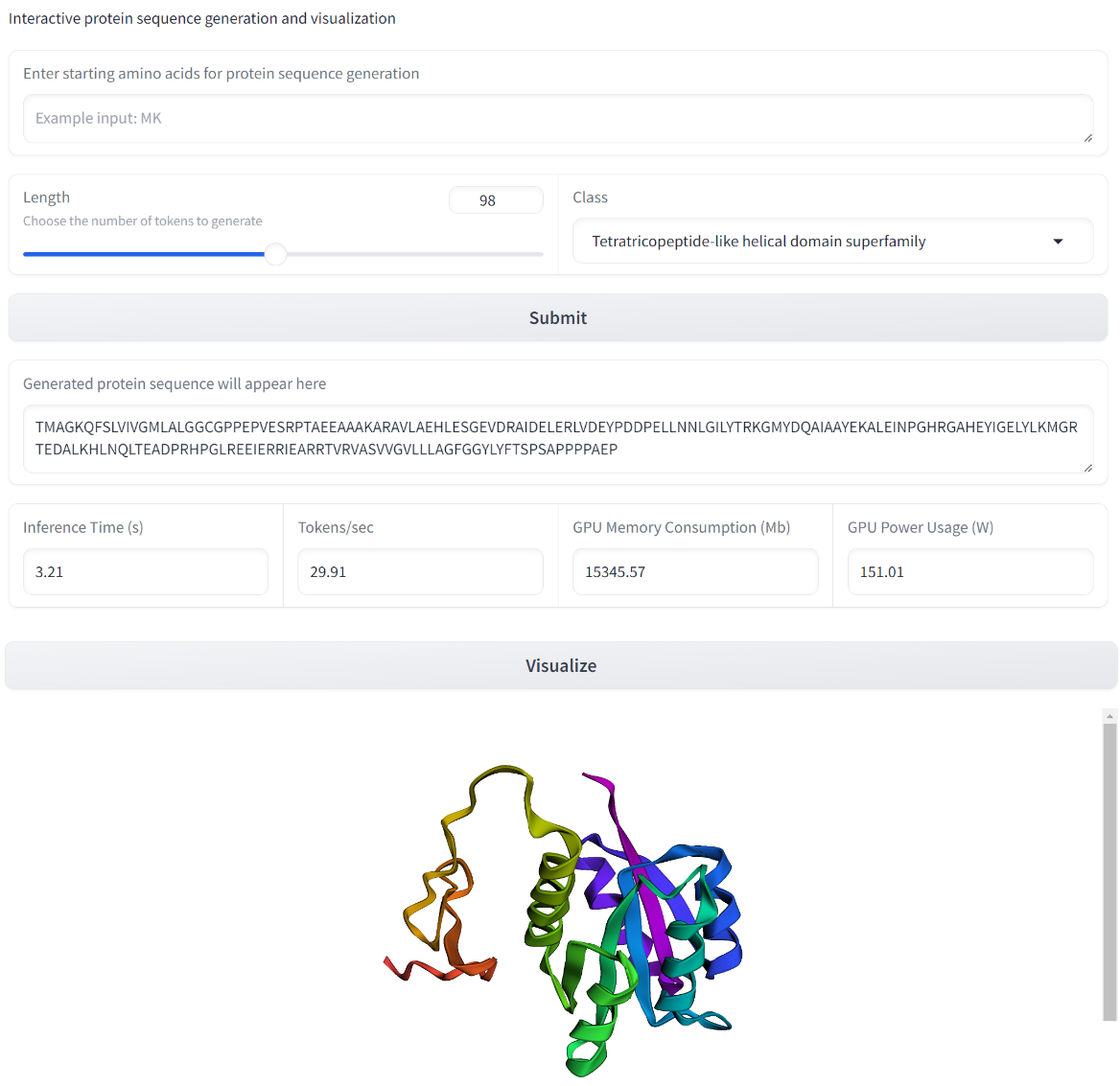The image size is (1120, 1086).
Task: Click the blue filled part of Length slider
Action: click(x=144, y=254)
